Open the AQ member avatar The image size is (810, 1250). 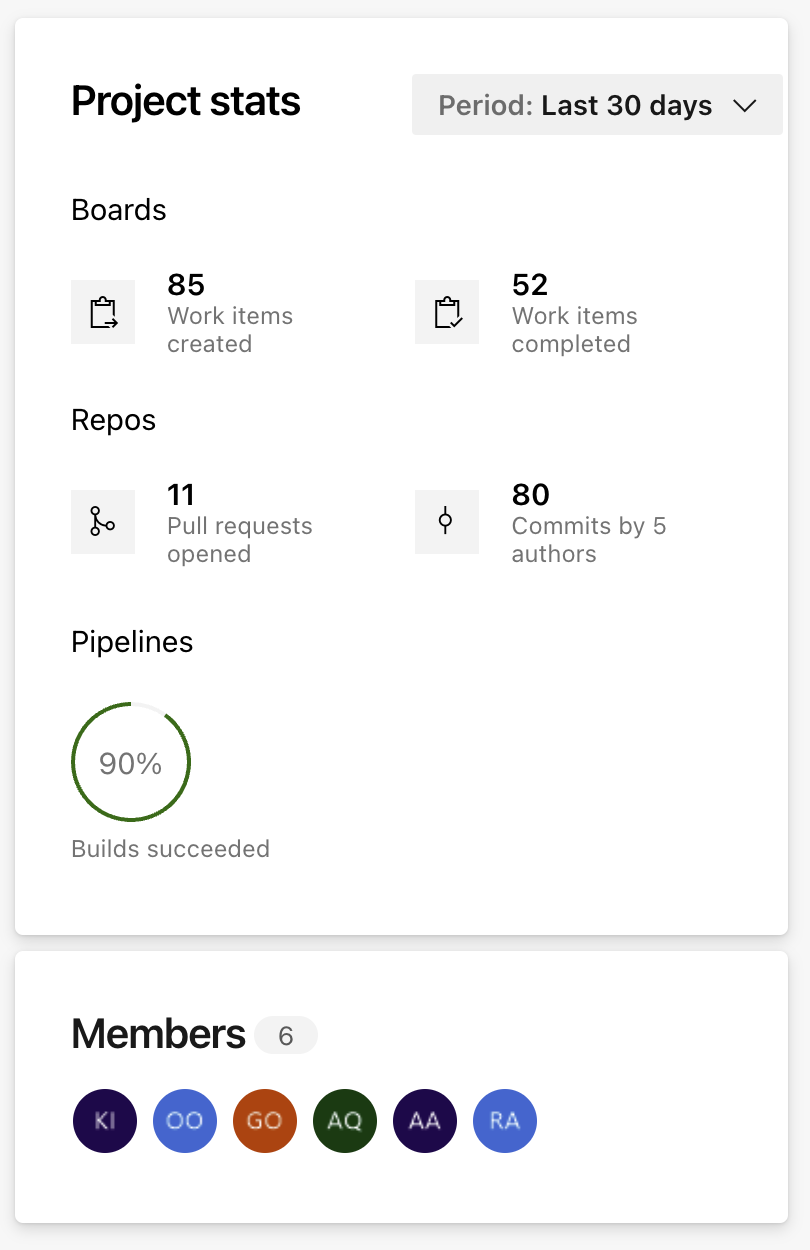[345, 1121]
